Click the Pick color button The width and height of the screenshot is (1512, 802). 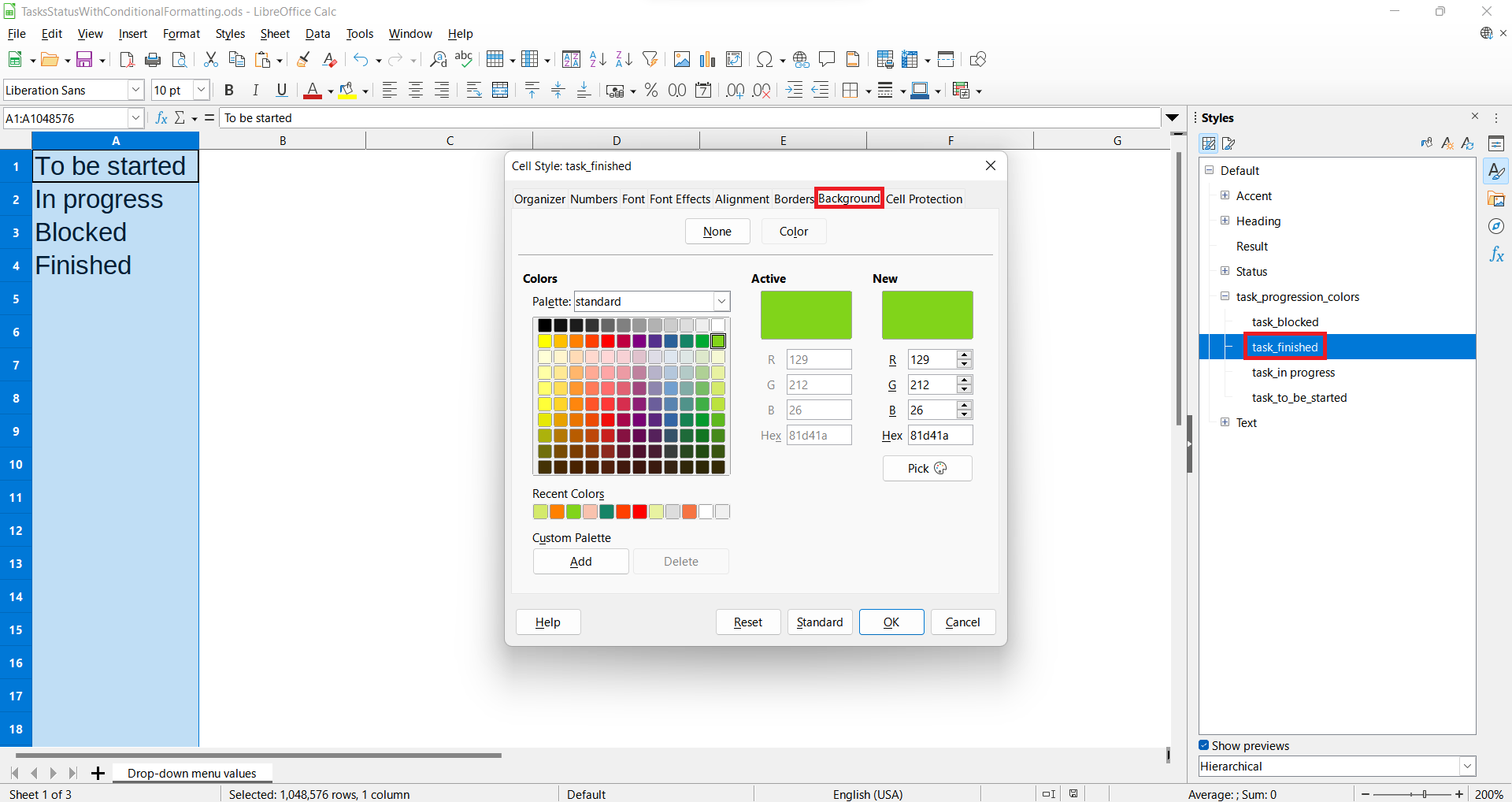[x=927, y=468]
